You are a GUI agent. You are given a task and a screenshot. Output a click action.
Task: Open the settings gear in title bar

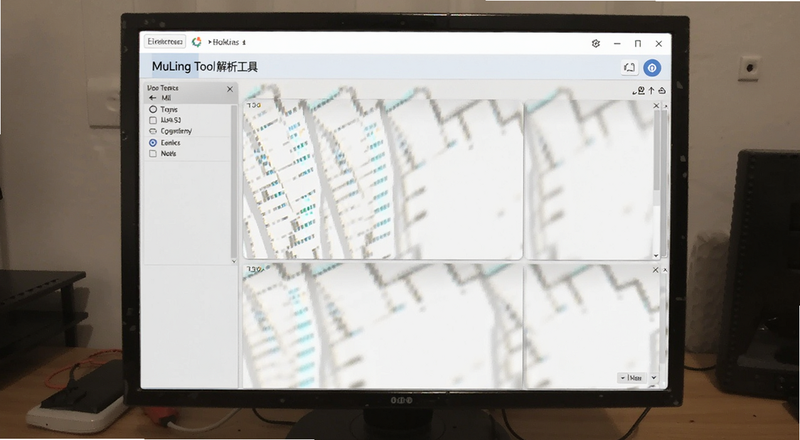coord(595,44)
